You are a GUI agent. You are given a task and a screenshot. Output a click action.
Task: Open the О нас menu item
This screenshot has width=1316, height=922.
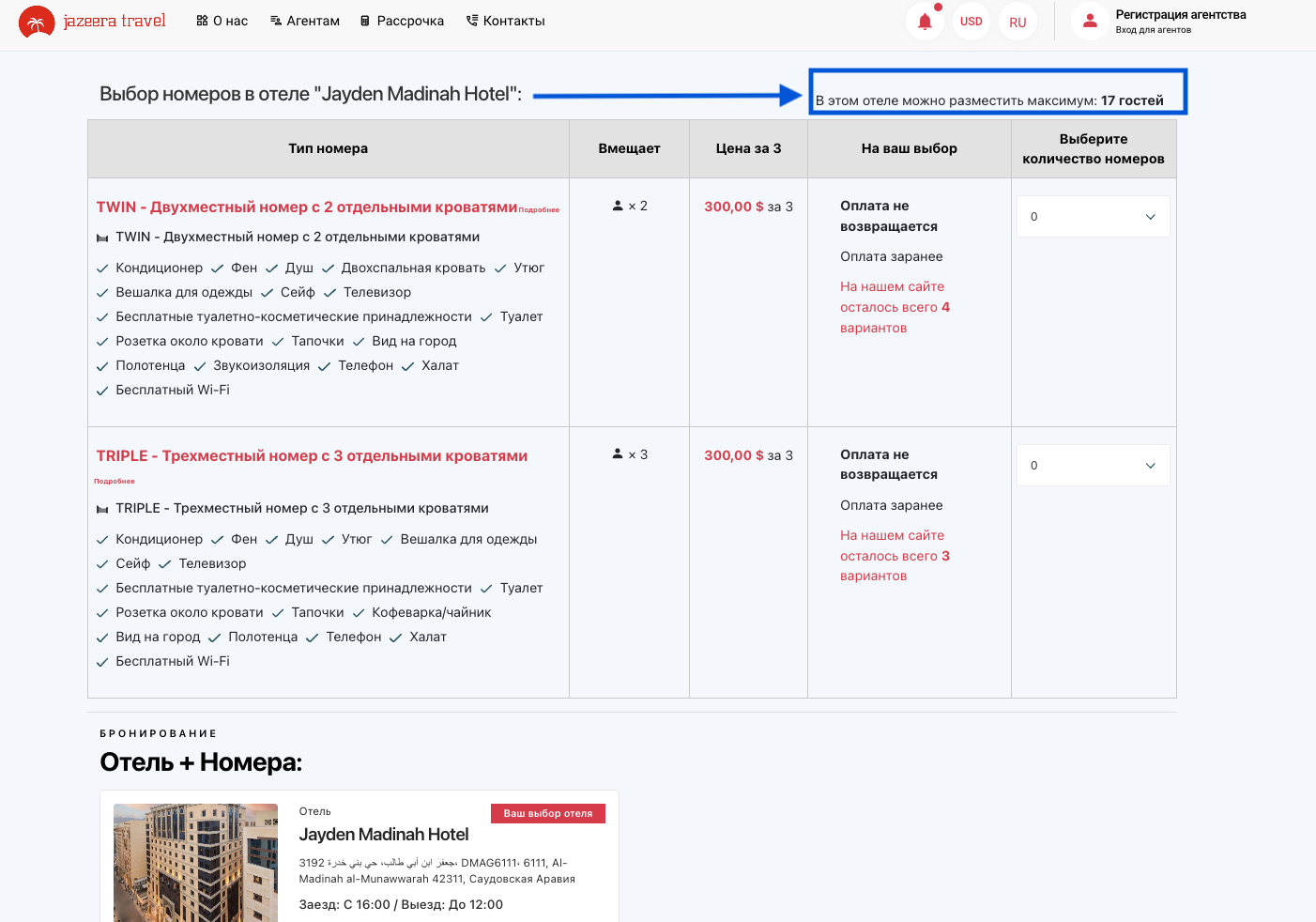[222, 21]
